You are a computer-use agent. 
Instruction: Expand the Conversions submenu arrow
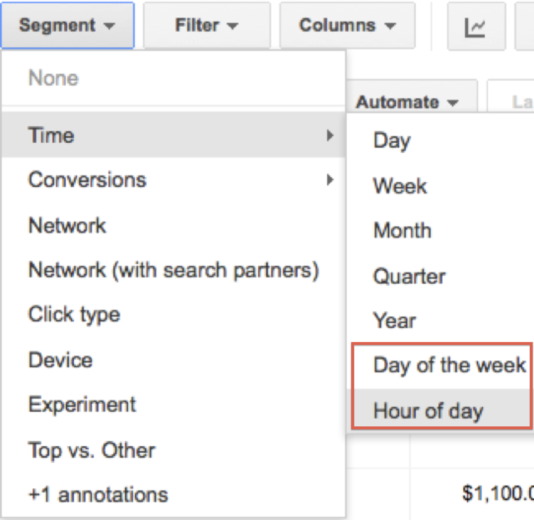click(x=329, y=179)
